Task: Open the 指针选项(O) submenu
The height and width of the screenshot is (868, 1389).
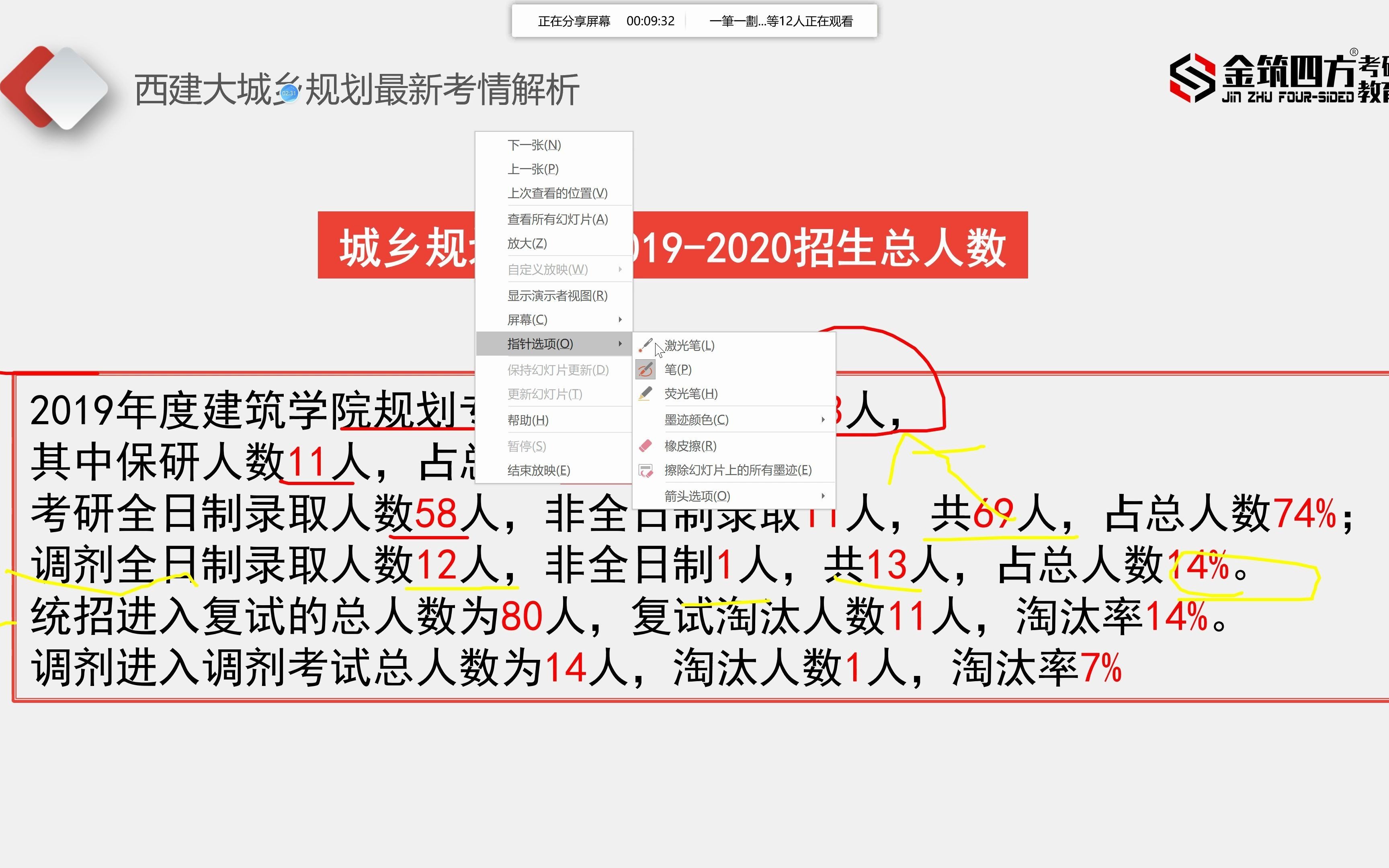Action: (x=554, y=344)
